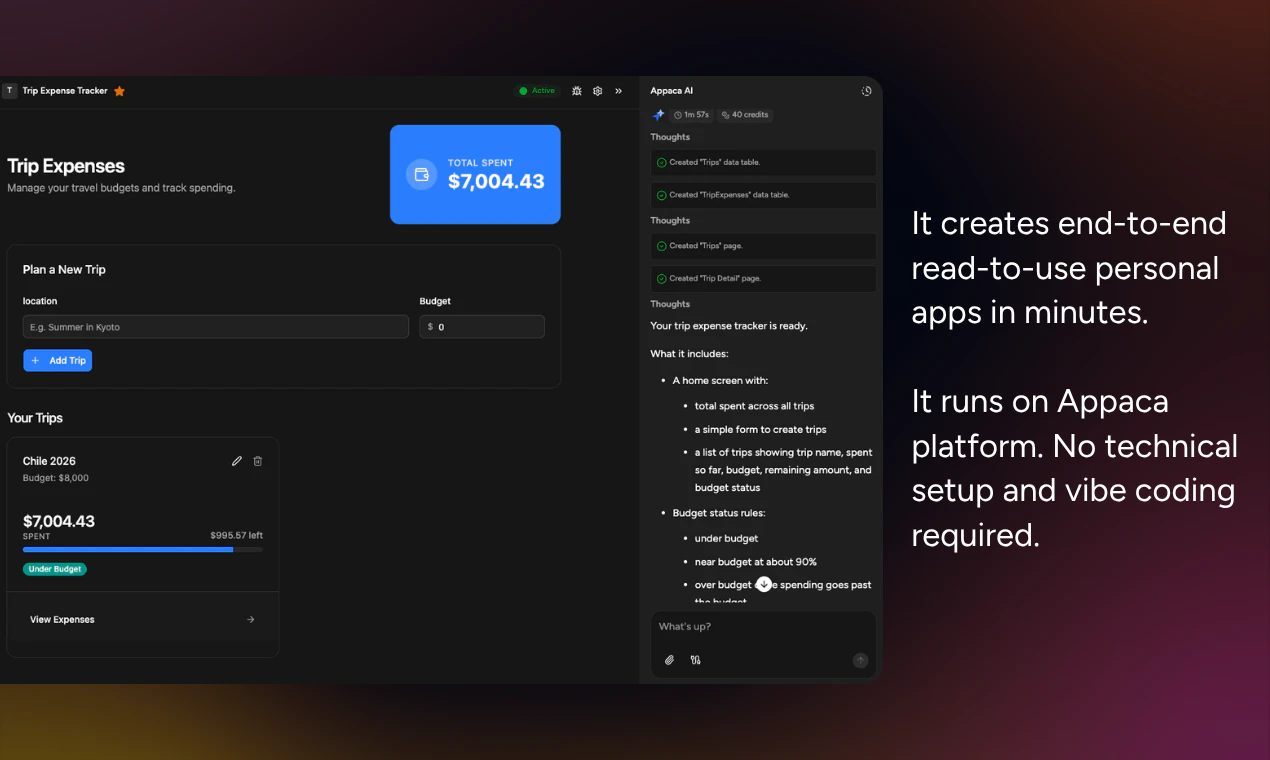Open chat history clock icon in Appaca AI panel
This screenshot has height=760, width=1270.
coord(866,90)
